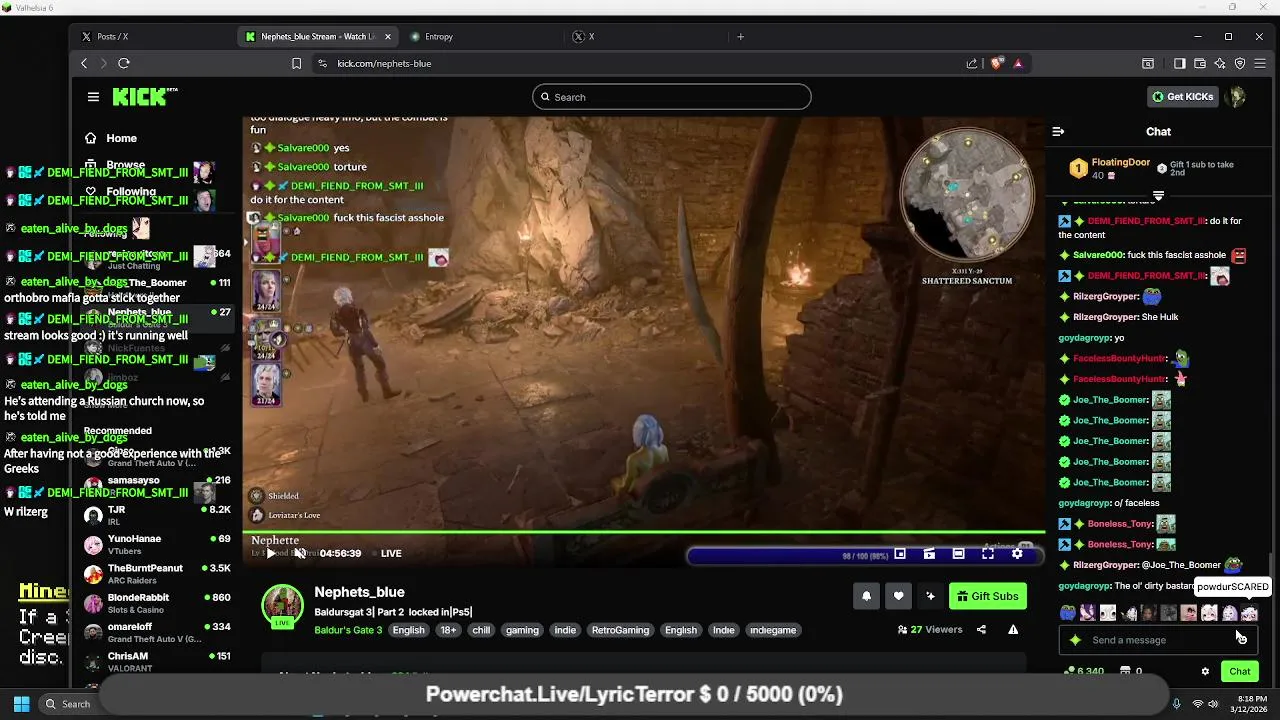The image size is (1280, 720).
Task: Click the RetroGaming tag
Action: point(620,630)
